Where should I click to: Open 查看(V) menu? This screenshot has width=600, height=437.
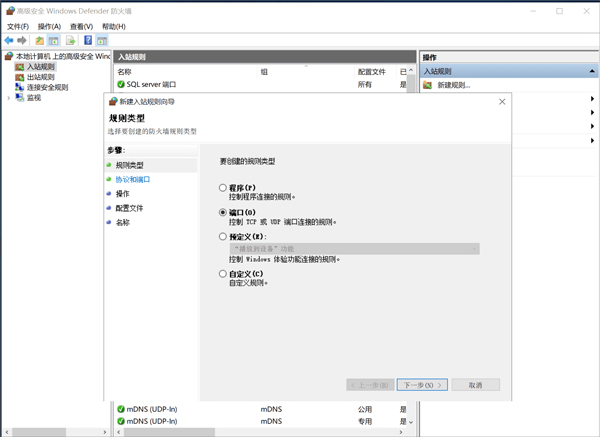pos(82,26)
